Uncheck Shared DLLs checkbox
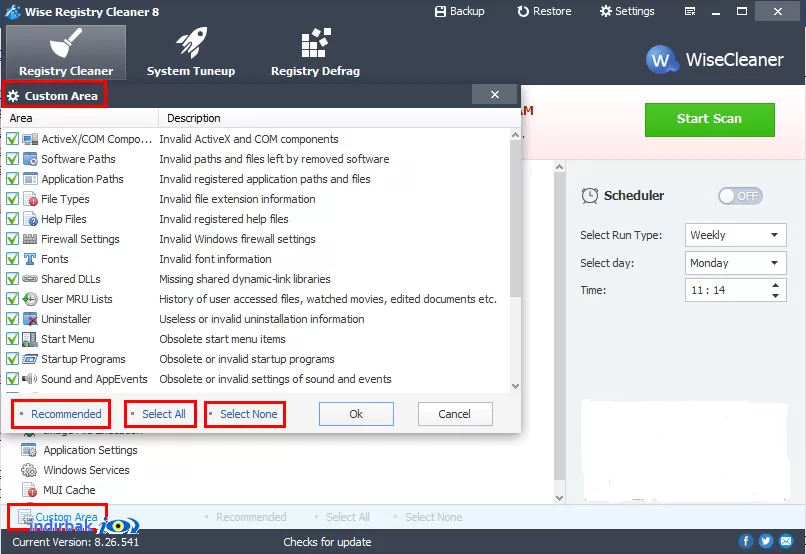This screenshot has width=806, height=554. click(12, 279)
